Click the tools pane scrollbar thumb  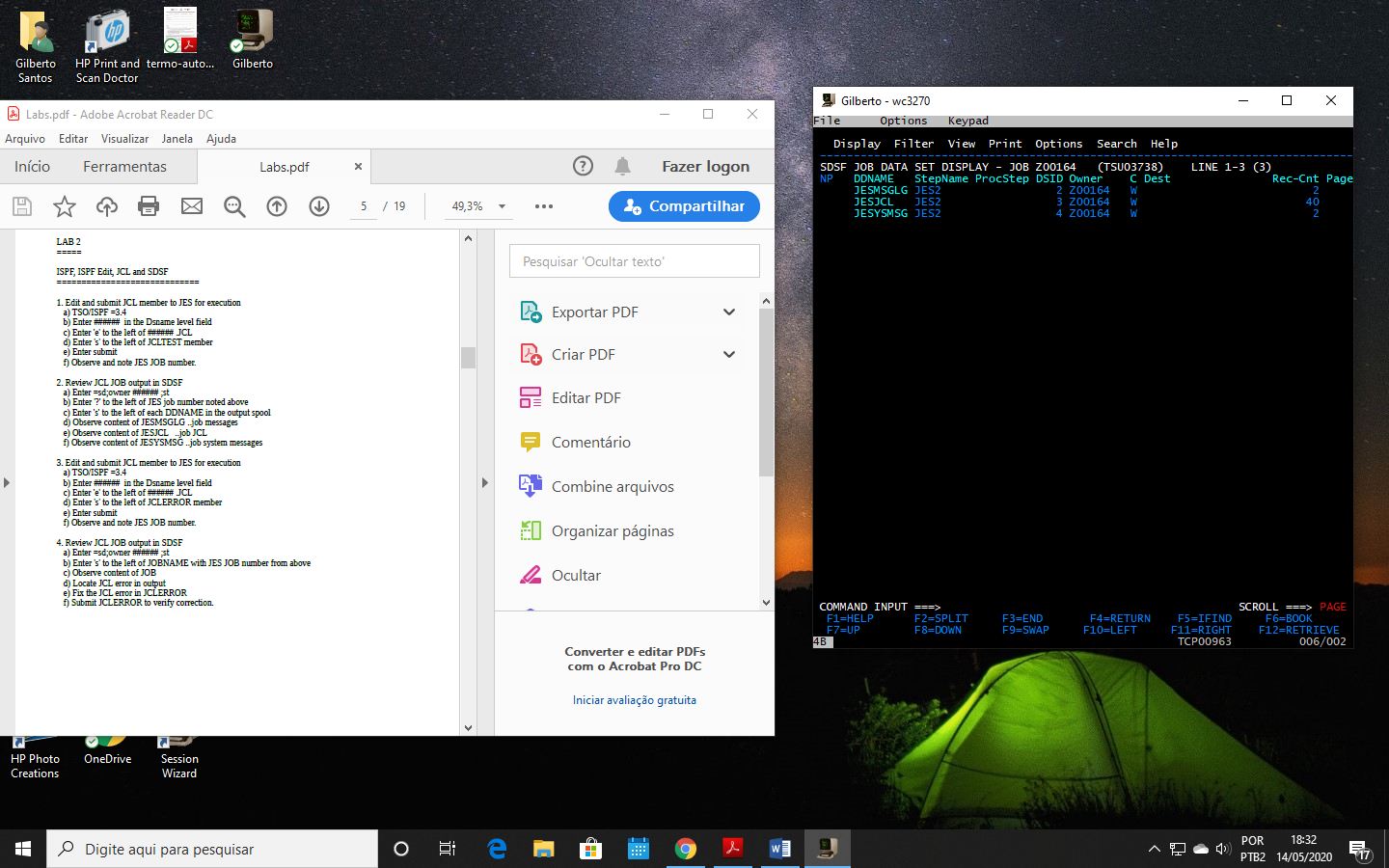(x=766, y=393)
